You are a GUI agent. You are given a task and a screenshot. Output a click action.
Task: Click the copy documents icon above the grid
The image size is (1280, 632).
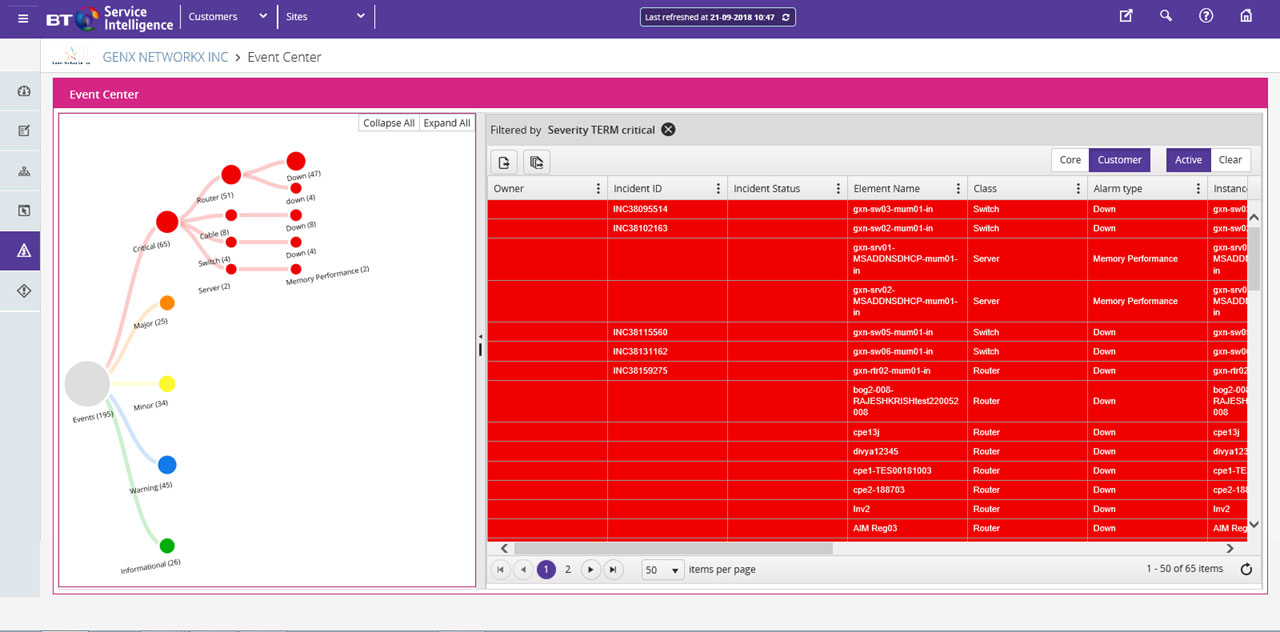click(x=536, y=162)
